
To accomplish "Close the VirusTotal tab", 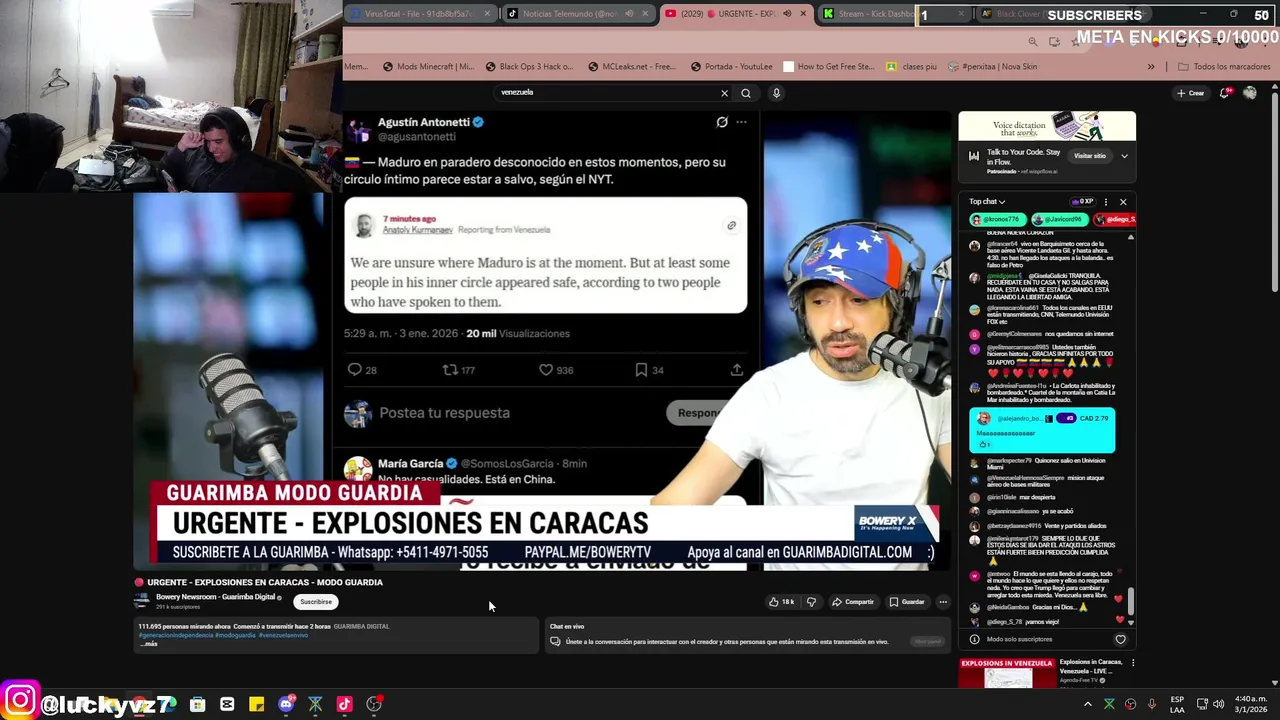I will (x=487, y=14).
